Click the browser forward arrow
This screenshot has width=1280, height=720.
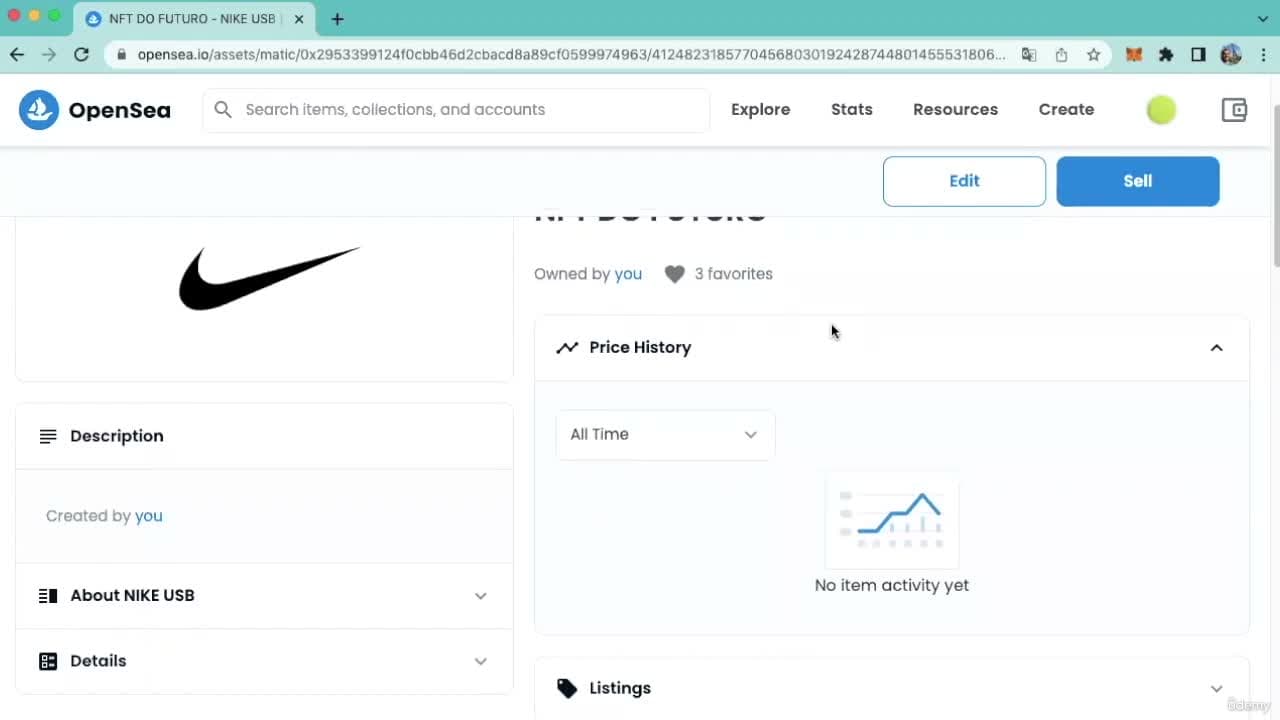tap(49, 55)
